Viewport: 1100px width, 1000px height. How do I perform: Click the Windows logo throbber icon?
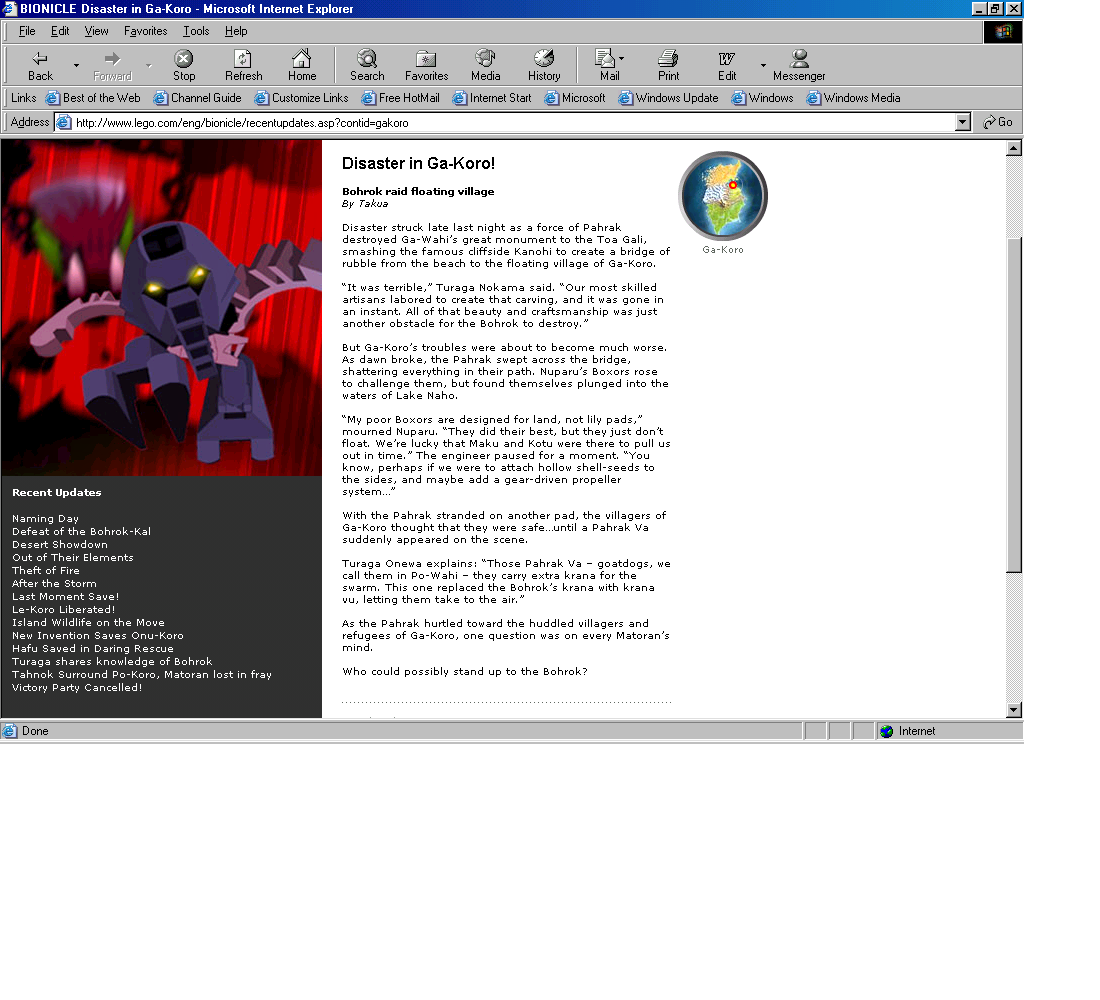(x=1002, y=32)
